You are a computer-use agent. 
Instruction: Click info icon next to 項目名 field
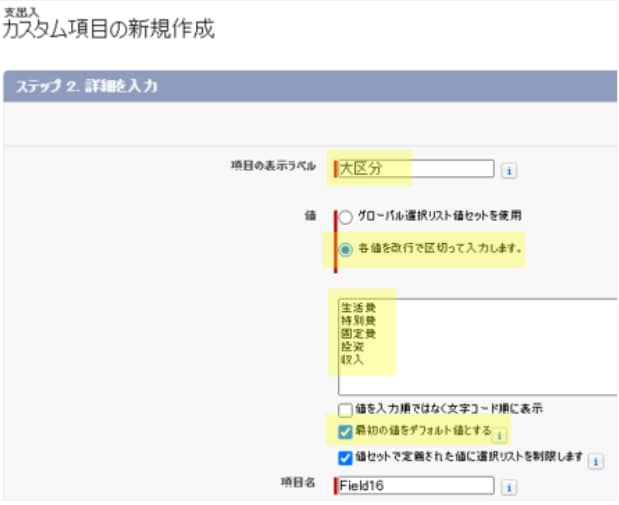pyautogui.click(x=509, y=488)
